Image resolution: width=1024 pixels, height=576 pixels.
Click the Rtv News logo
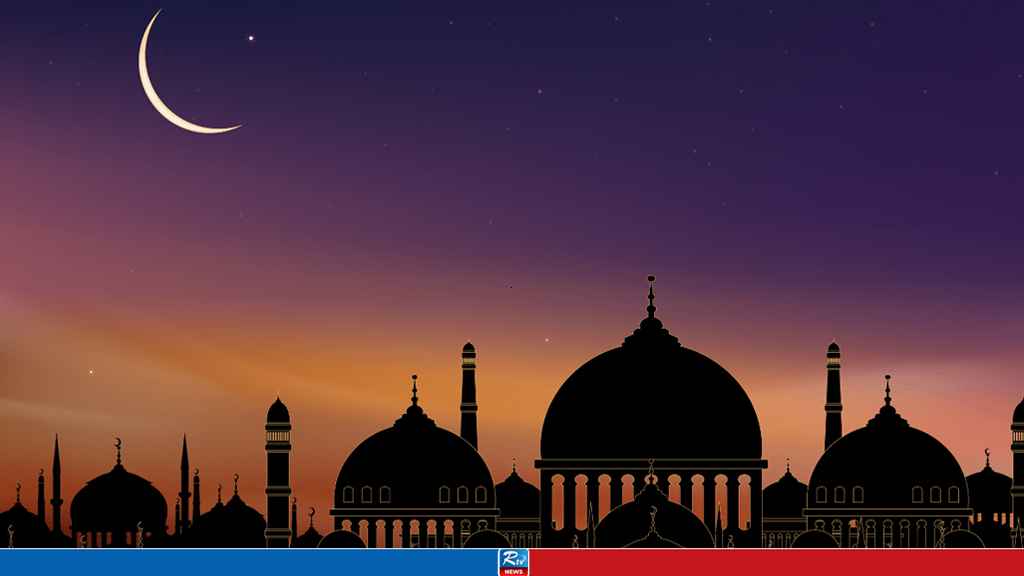click(513, 562)
